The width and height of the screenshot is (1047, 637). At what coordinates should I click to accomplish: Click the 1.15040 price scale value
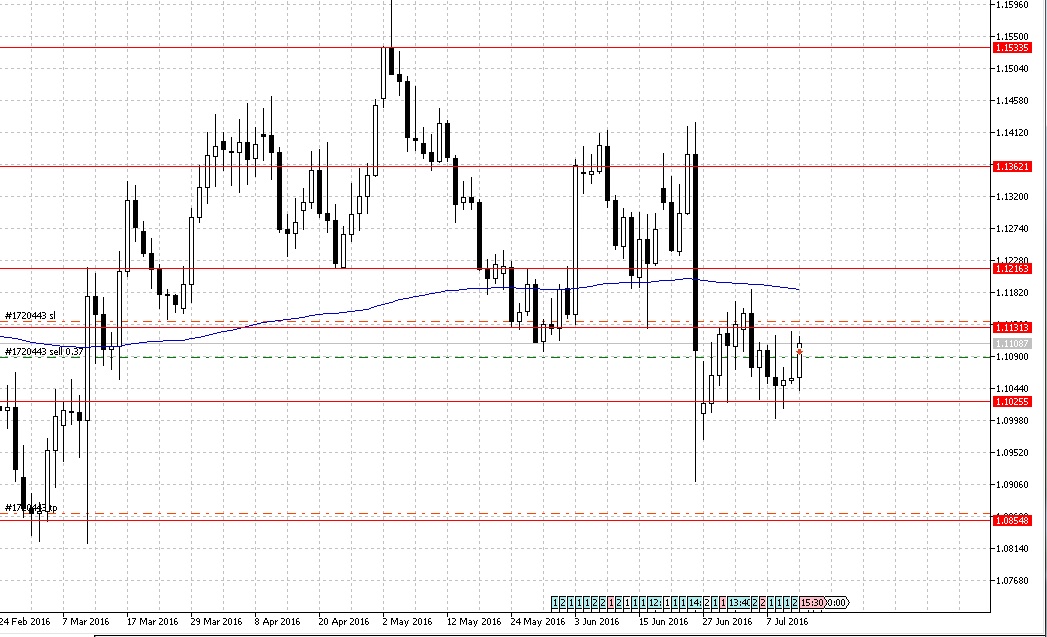pyautogui.click(x=1012, y=69)
